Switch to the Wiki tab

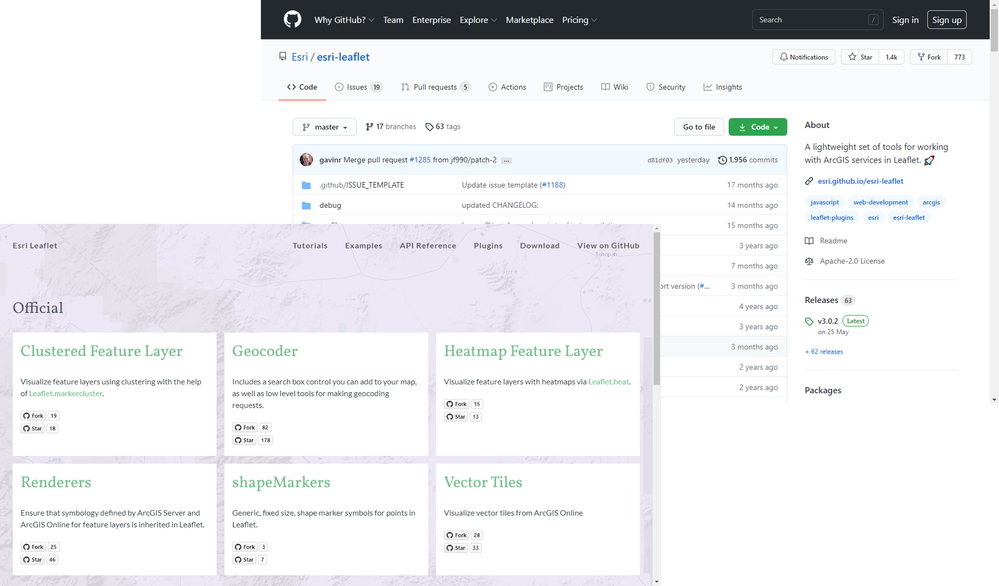click(615, 87)
